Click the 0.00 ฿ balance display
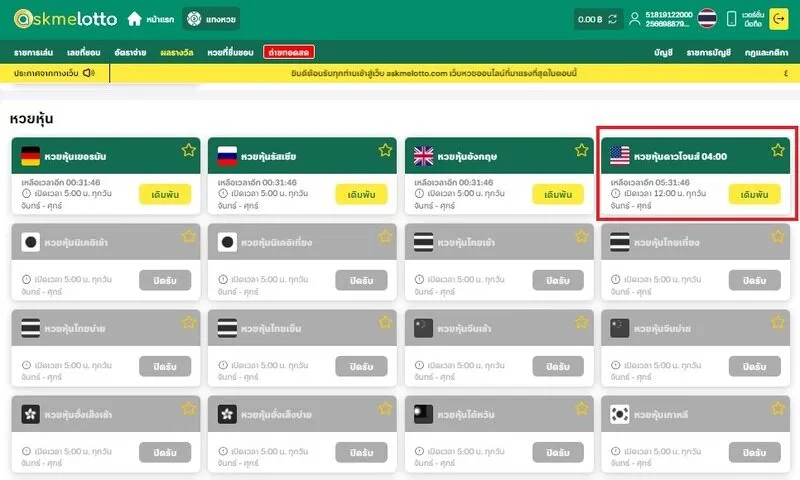Image resolution: width=800 pixels, height=480 pixels. pyautogui.click(x=590, y=19)
